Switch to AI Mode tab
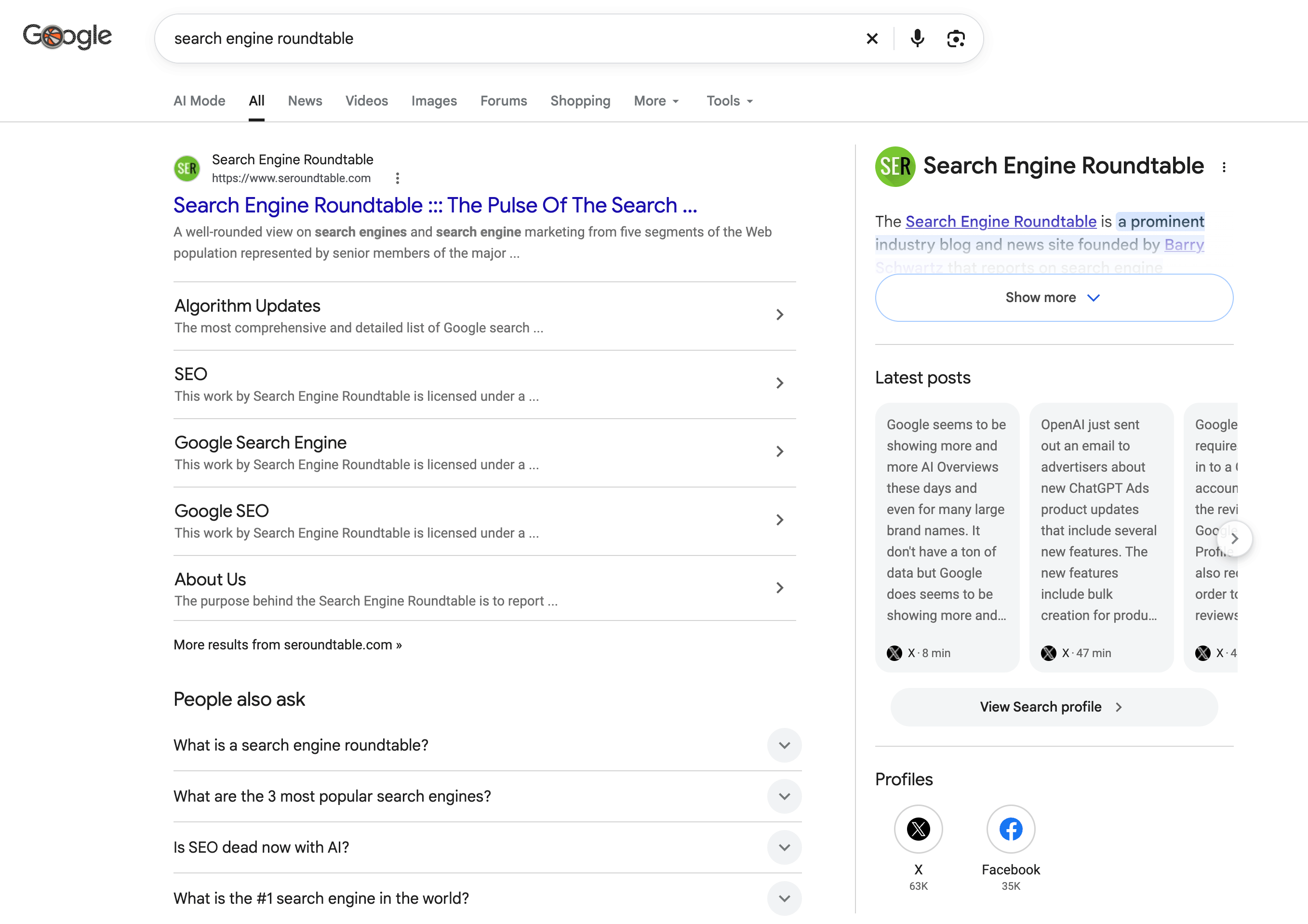 point(200,101)
